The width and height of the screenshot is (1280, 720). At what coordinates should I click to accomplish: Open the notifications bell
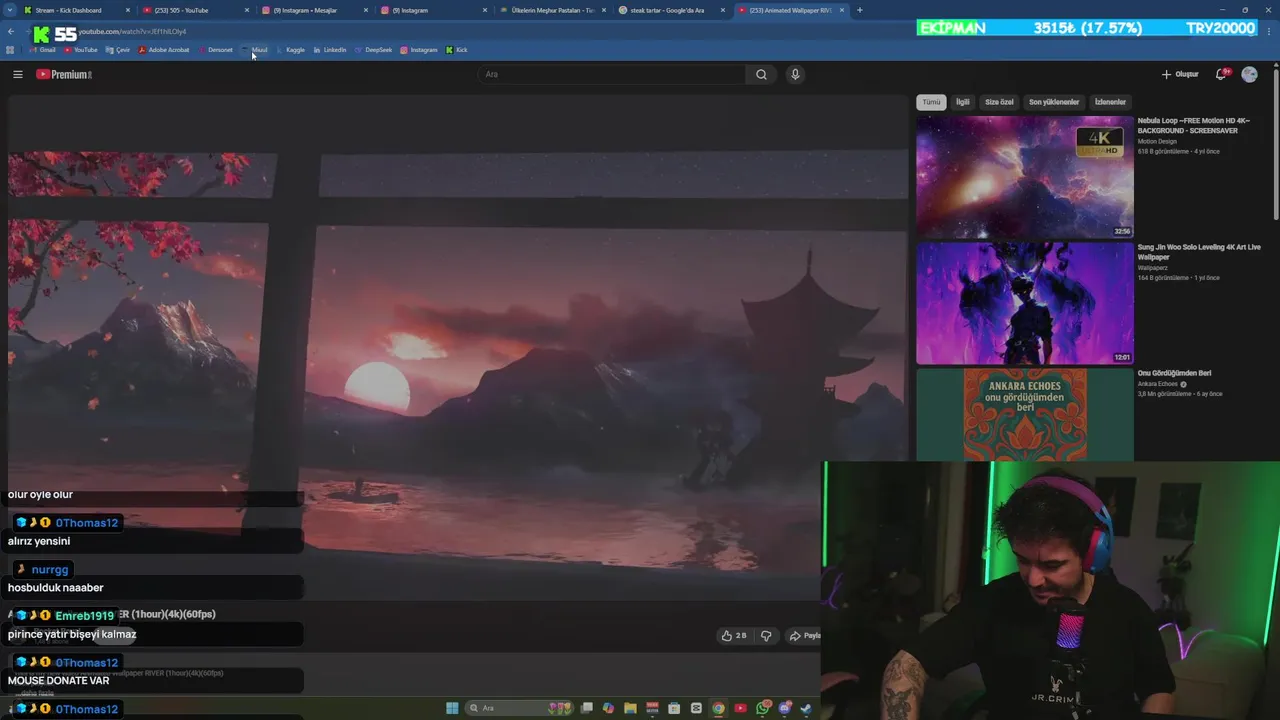click(x=1221, y=74)
